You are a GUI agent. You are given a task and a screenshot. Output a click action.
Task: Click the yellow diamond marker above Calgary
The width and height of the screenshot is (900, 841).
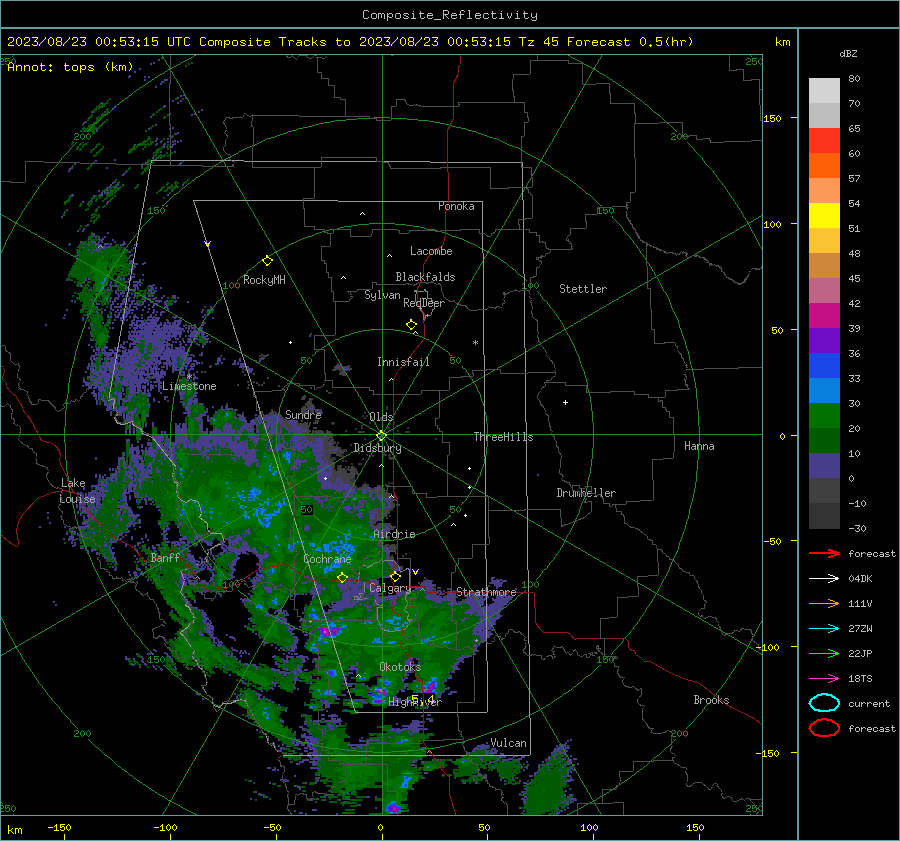pyautogui.click(x=395, y=576)
